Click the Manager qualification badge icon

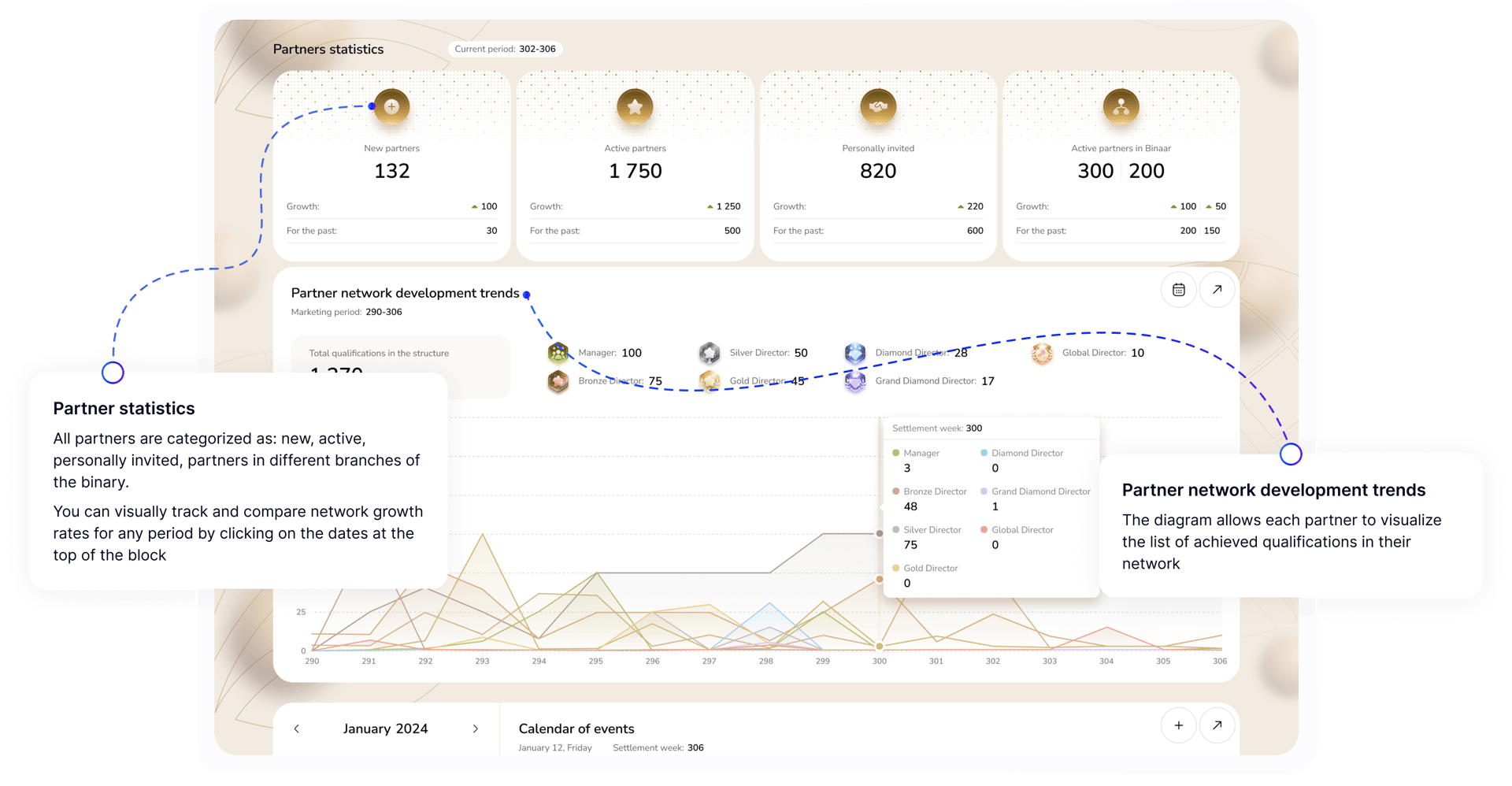(x=558, y=353)
